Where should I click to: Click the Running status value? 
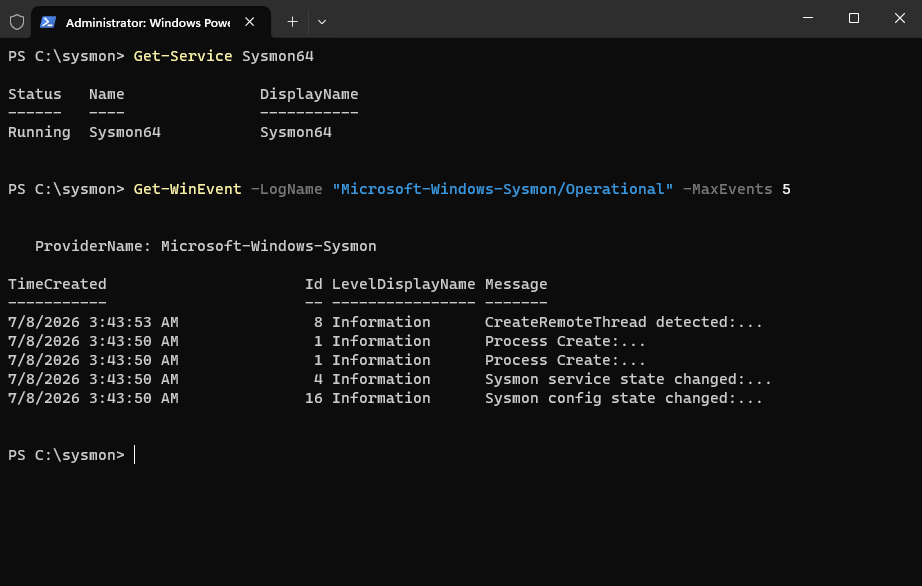coord(39,133)
